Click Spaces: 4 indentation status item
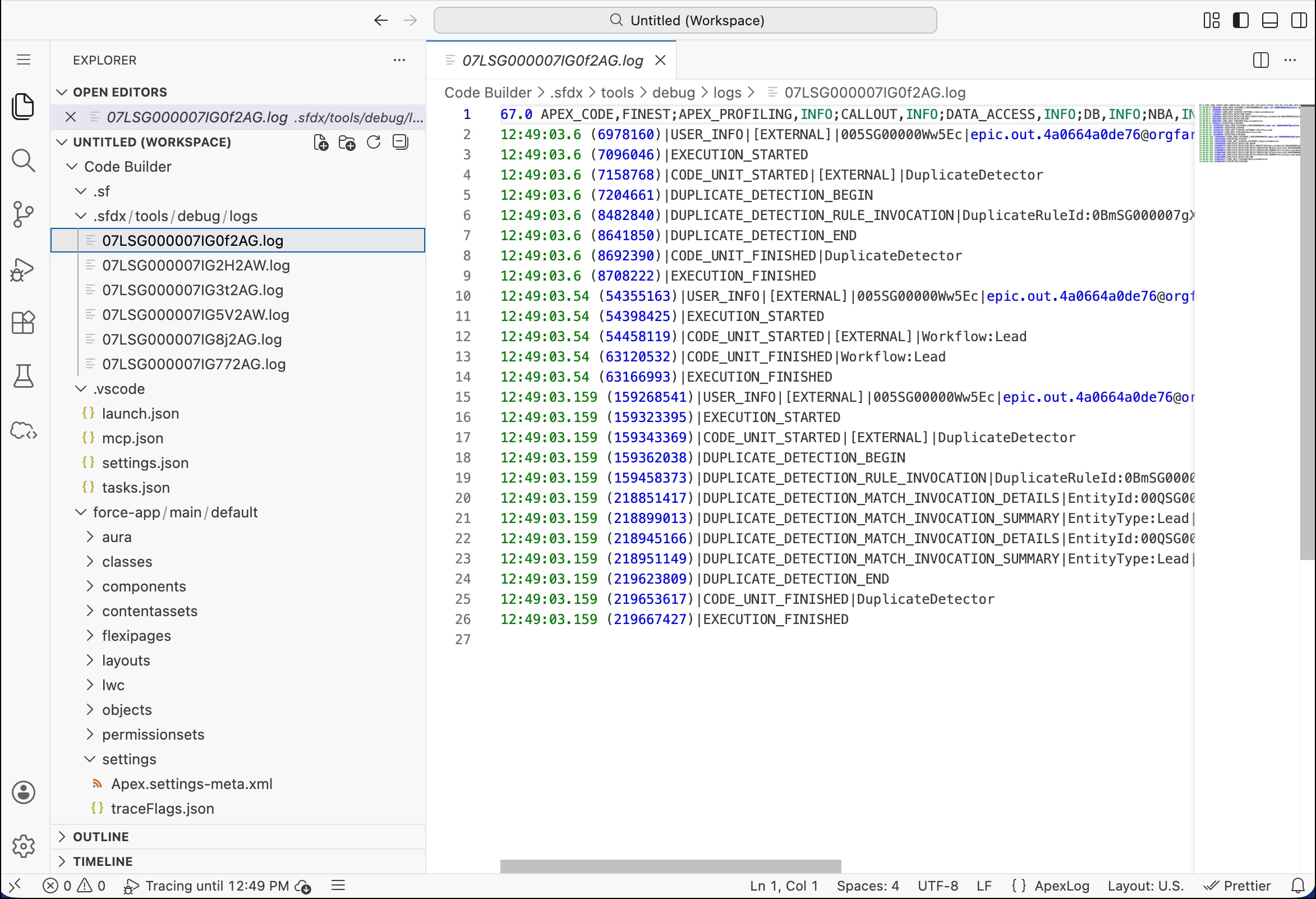The height and width of the screenshot is (899, 1316). pyautogui.click(x=868, y=886)
